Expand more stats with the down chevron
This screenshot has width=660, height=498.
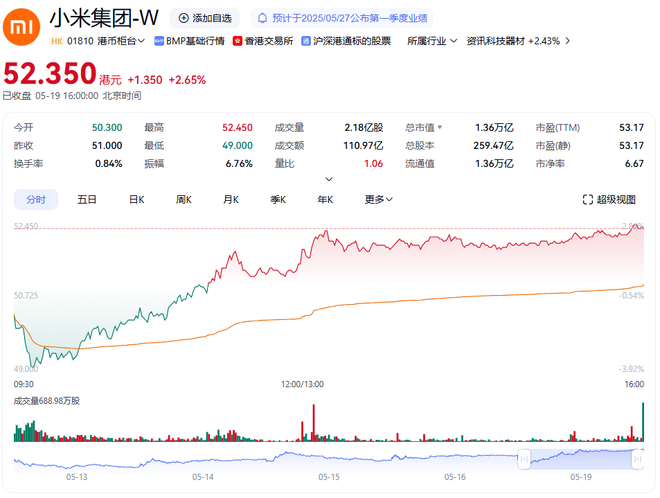point(329,179)
